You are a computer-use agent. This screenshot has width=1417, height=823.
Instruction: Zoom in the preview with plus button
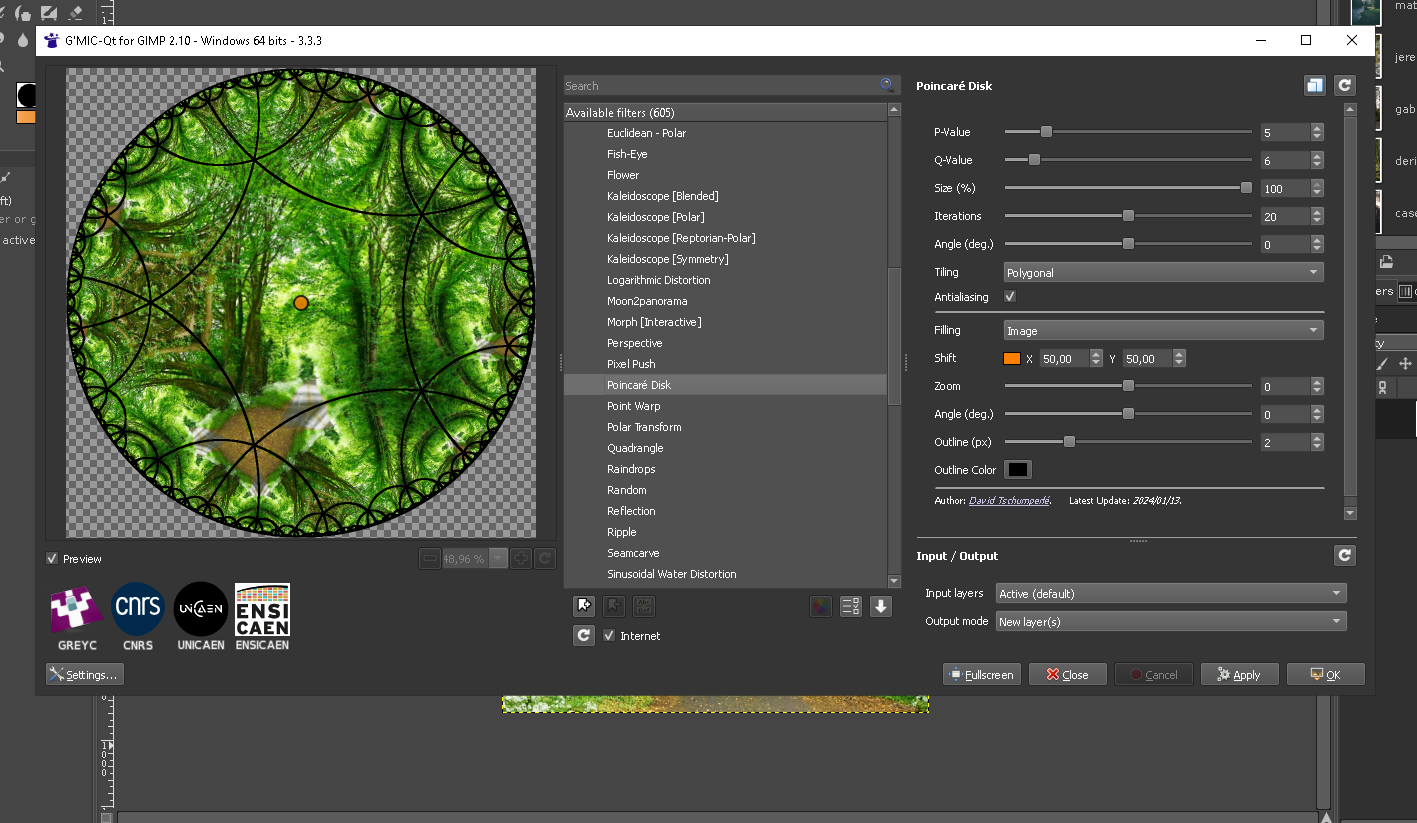coord(521,559)
